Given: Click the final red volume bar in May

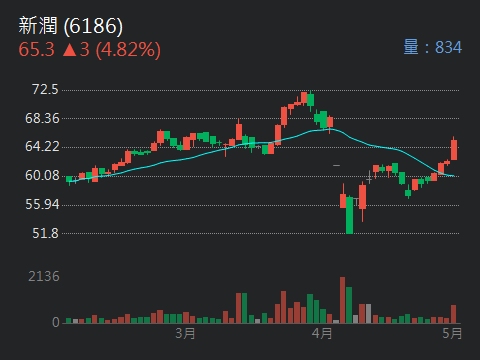Looking at the screenshot, I should [453, 314].
